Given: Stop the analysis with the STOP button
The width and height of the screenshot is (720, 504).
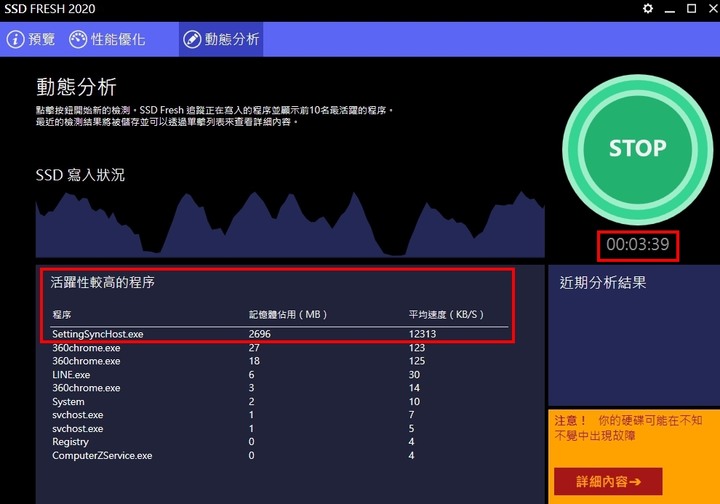Looking at the screenshot, I should [x=637, y=149].
